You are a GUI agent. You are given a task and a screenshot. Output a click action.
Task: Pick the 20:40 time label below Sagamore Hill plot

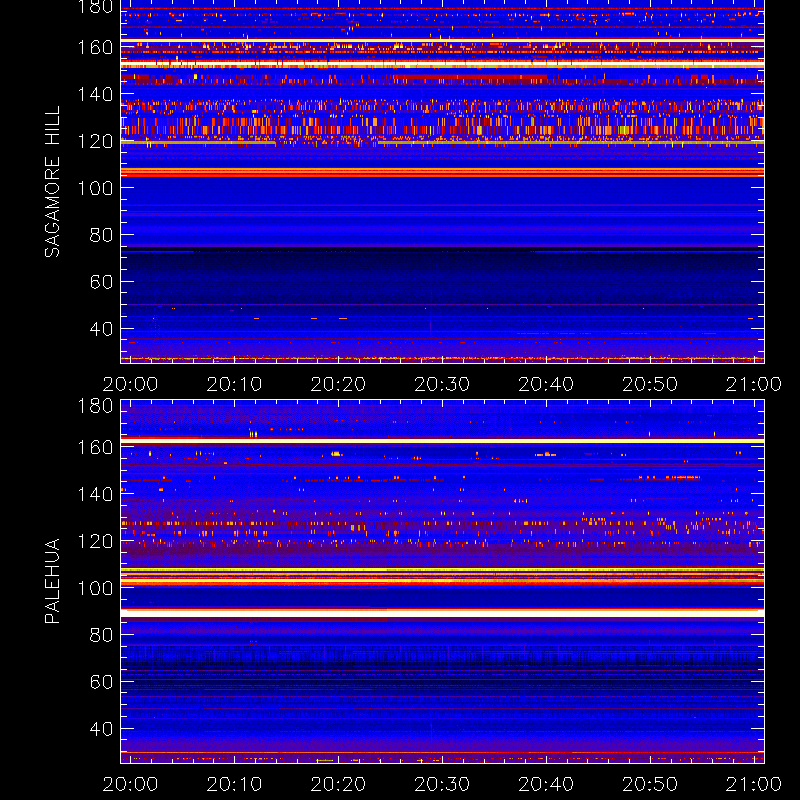pyautogui.click(x=546, y=384)
